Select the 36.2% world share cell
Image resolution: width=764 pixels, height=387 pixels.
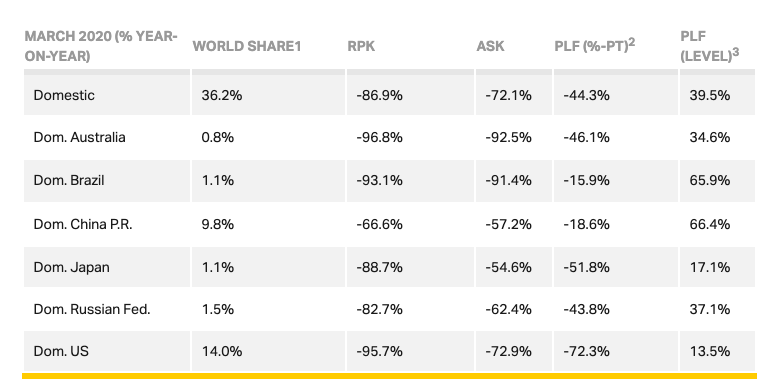222,95
